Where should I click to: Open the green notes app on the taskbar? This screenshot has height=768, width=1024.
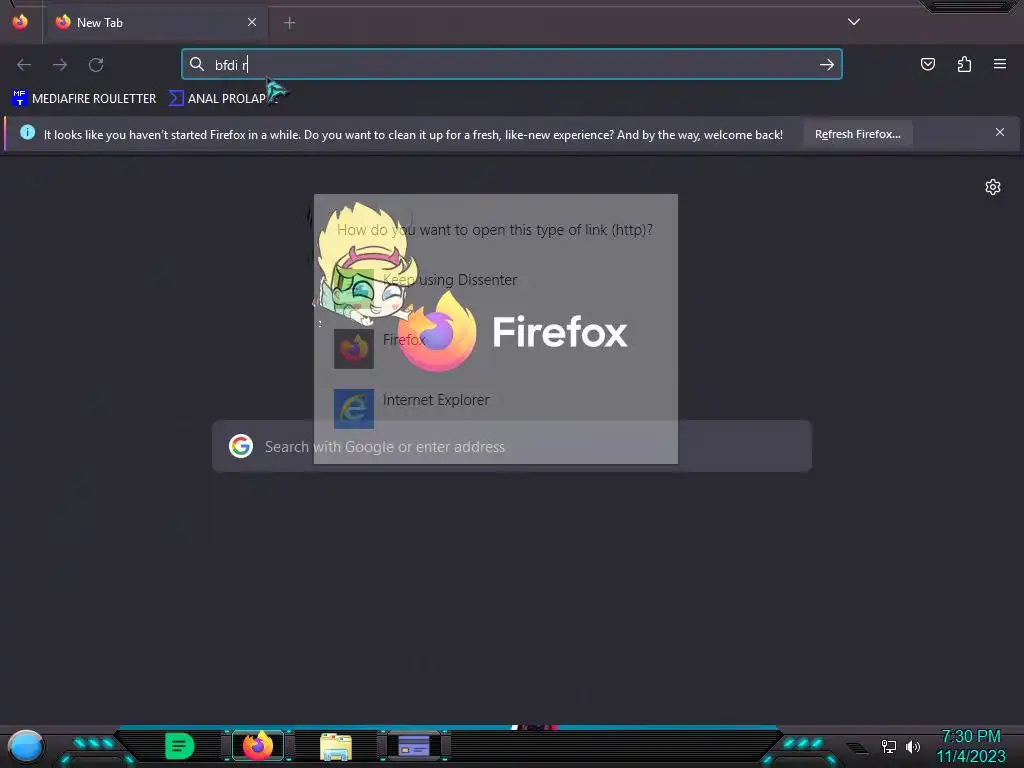point(179,746)
